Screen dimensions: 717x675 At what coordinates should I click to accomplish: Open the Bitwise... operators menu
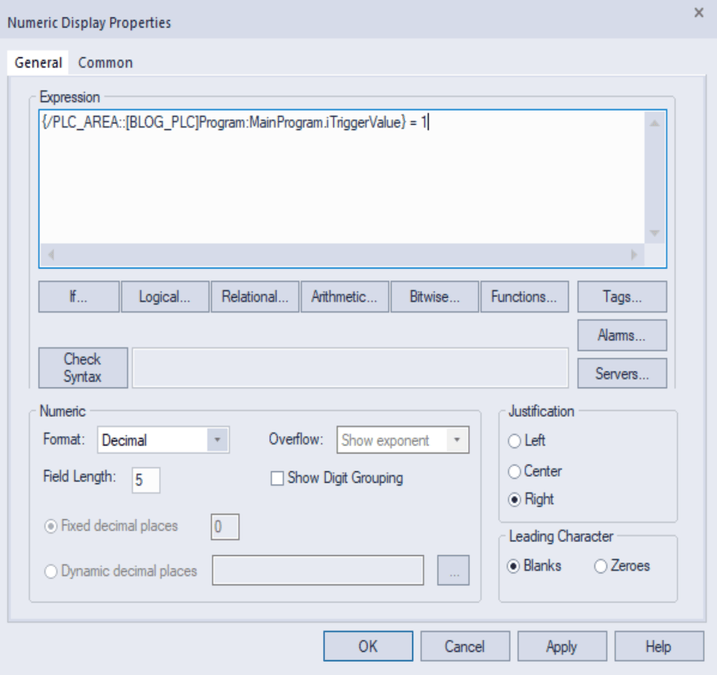tap(434, 297)
